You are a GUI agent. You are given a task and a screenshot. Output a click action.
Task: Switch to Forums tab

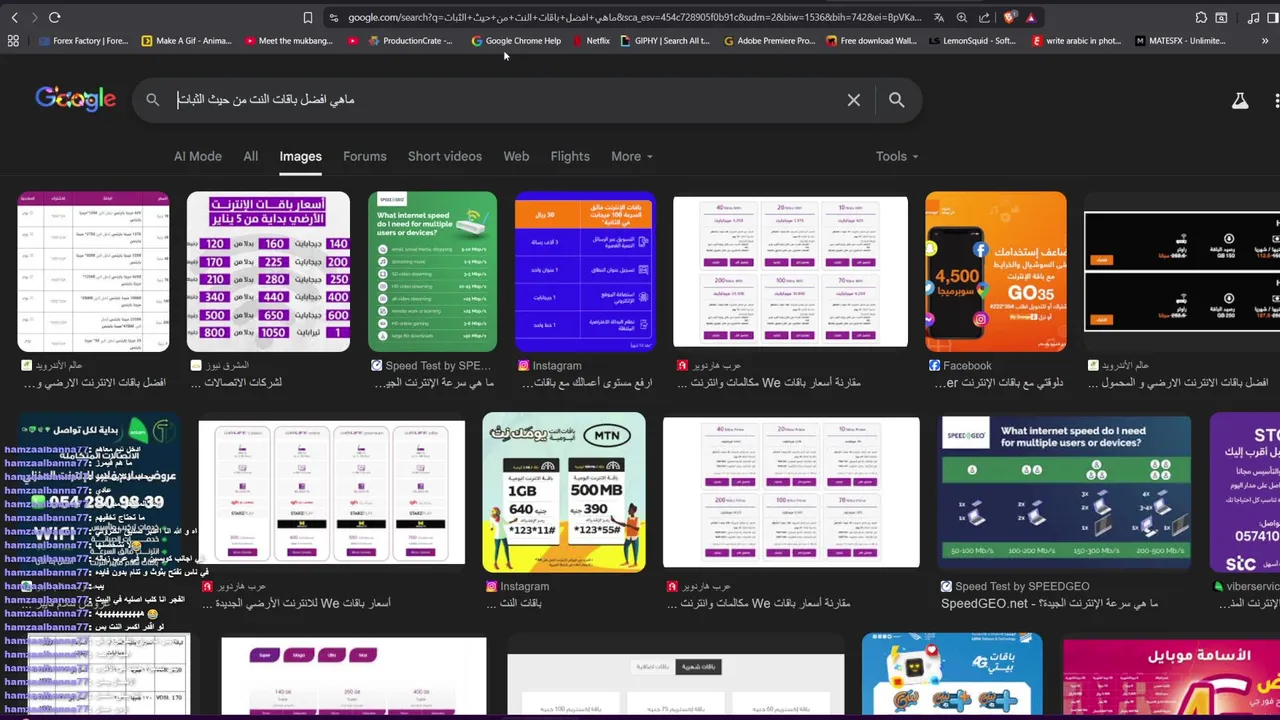[x=364, y=156]
